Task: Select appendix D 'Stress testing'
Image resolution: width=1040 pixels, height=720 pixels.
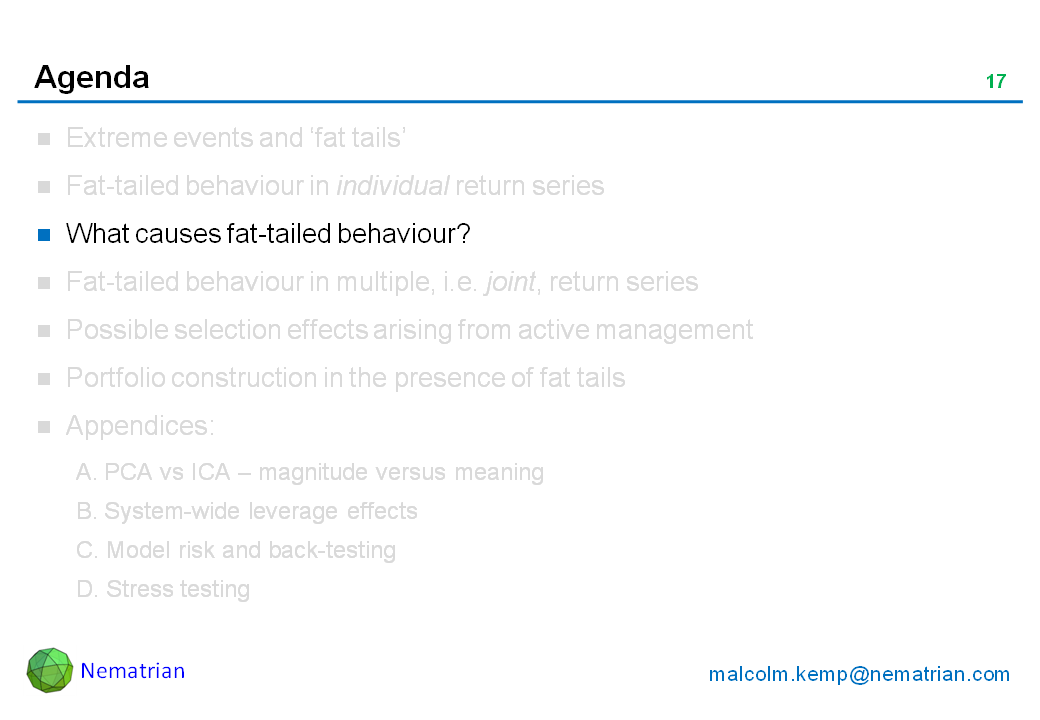Action: coord(163,589)
